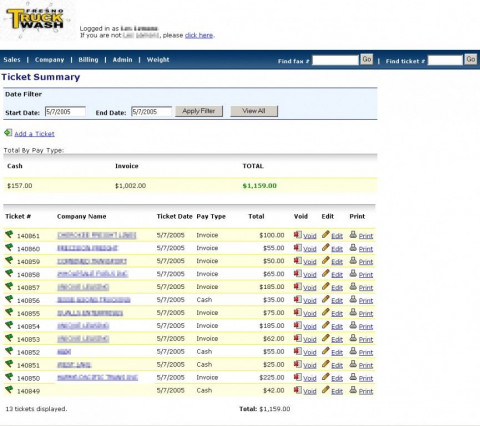Open company name link for ticket 140861
Image resolution: width=480 pixels, height=426 pixels.
97,235
